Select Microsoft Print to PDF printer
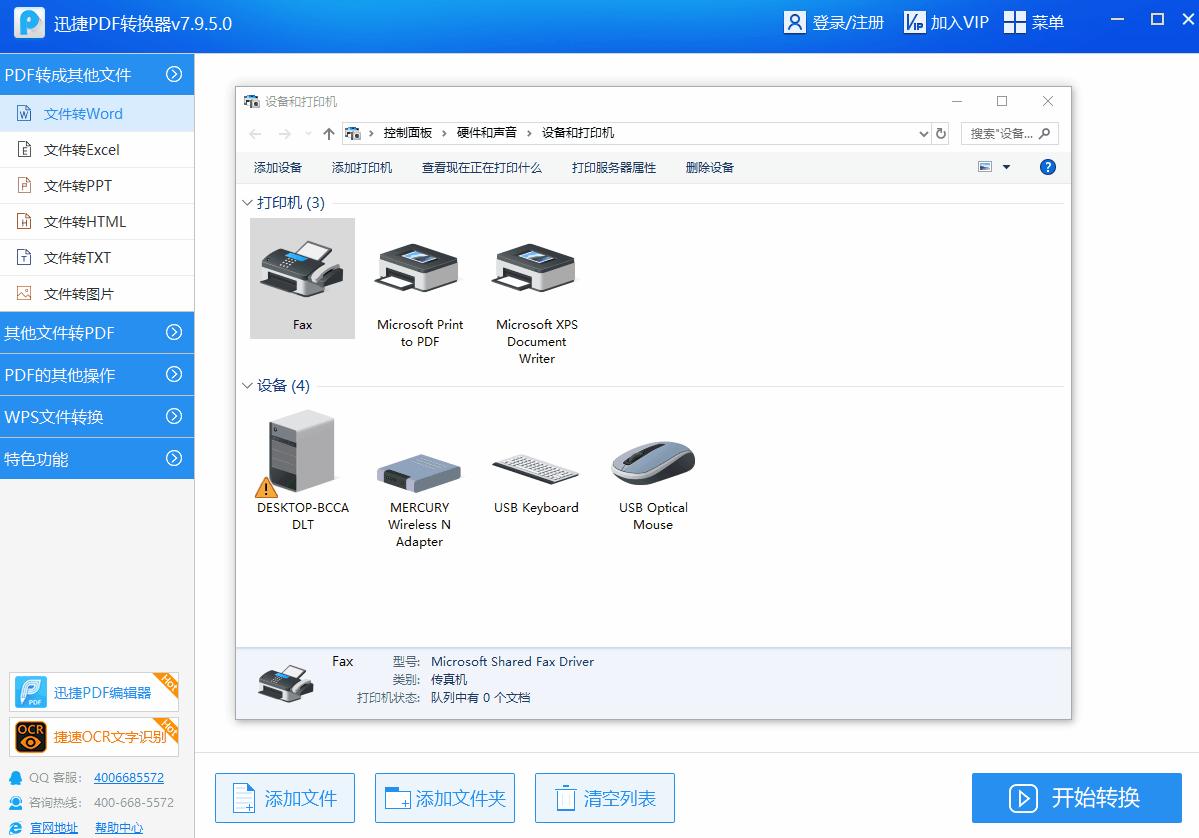The image size is (1199, 838). pyautogui.click(x=418, y=270)
